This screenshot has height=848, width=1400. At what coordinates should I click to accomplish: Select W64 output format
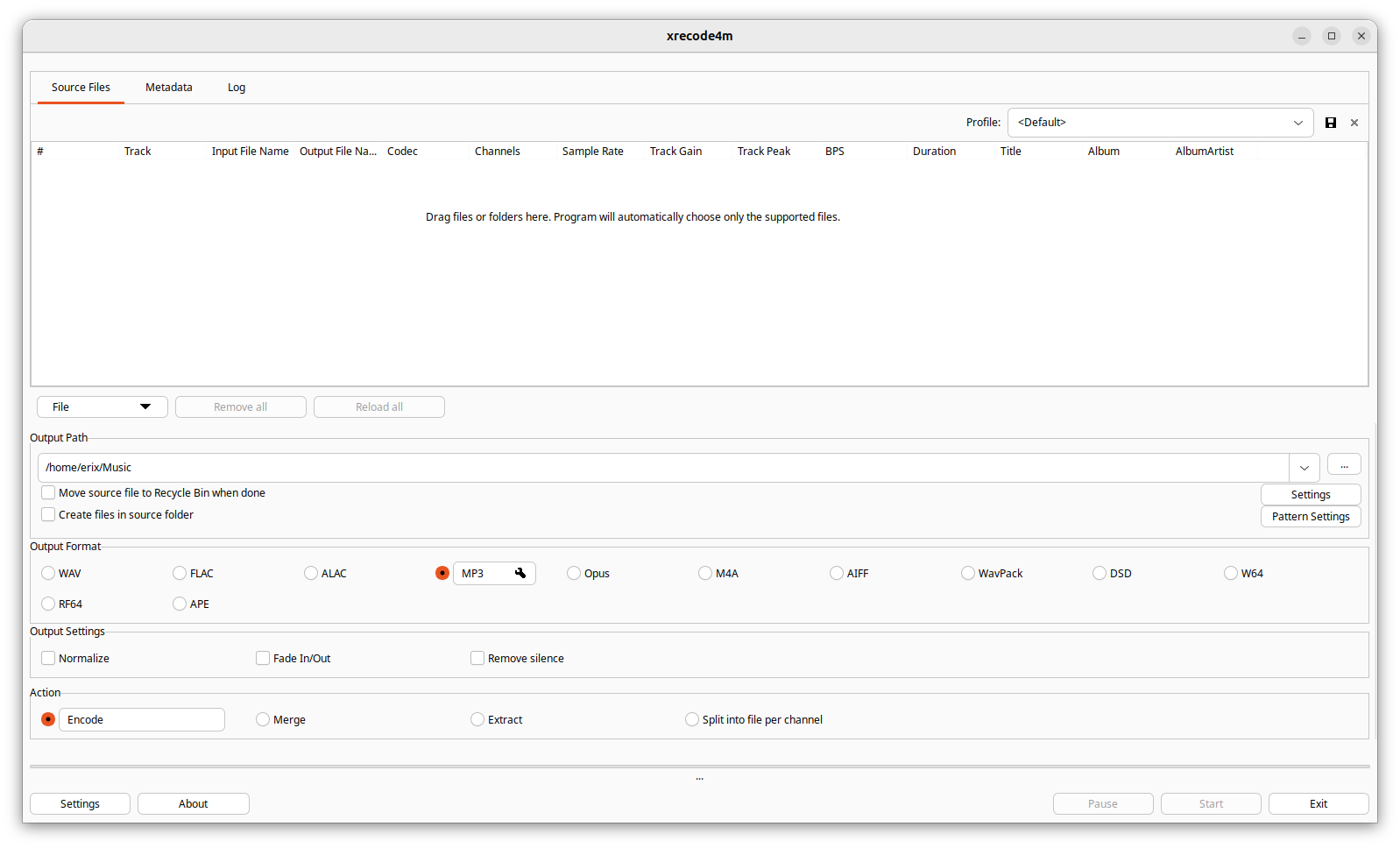1231,573
